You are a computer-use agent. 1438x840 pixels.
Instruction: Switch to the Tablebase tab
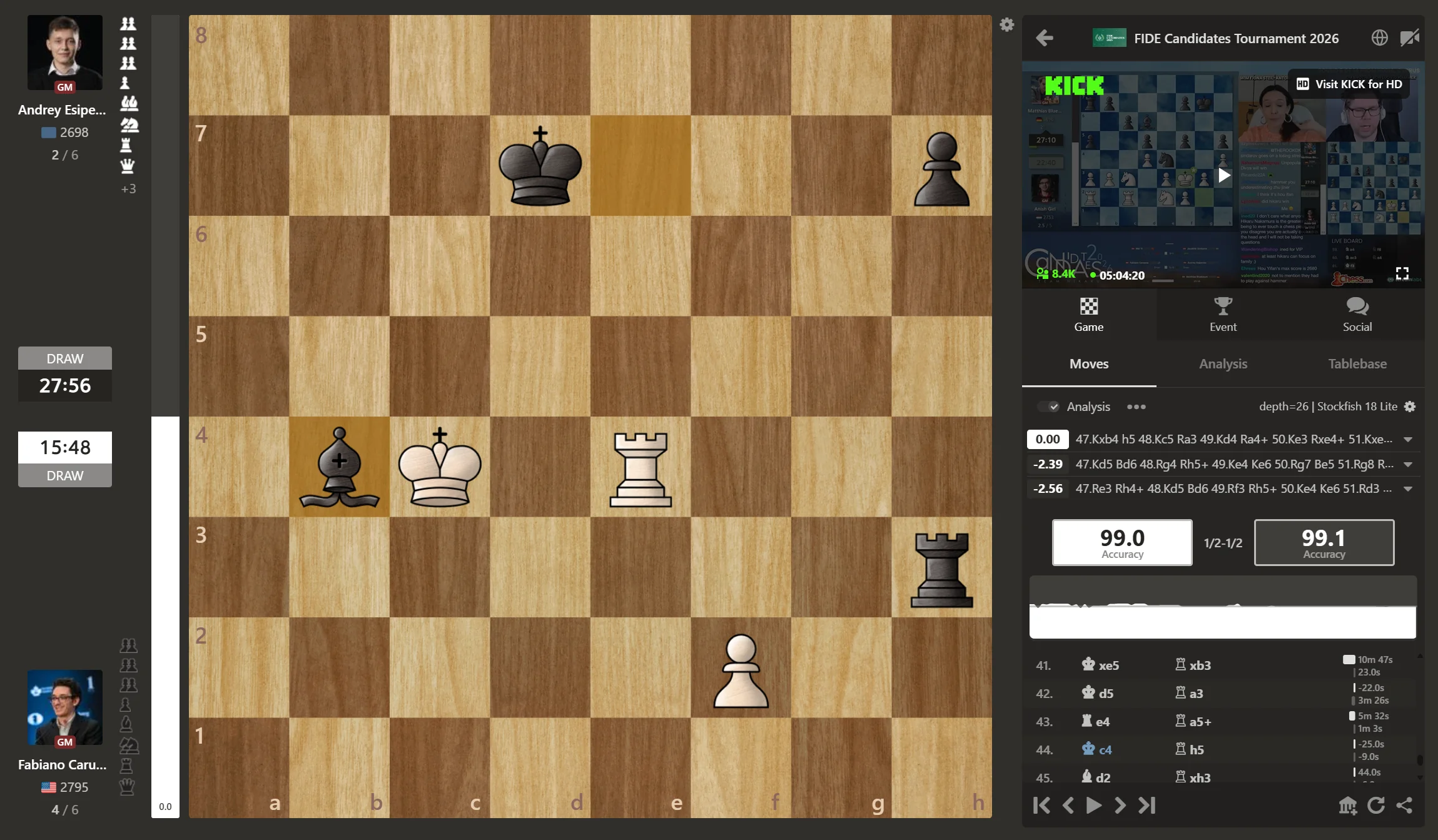tap(1357, 363)
